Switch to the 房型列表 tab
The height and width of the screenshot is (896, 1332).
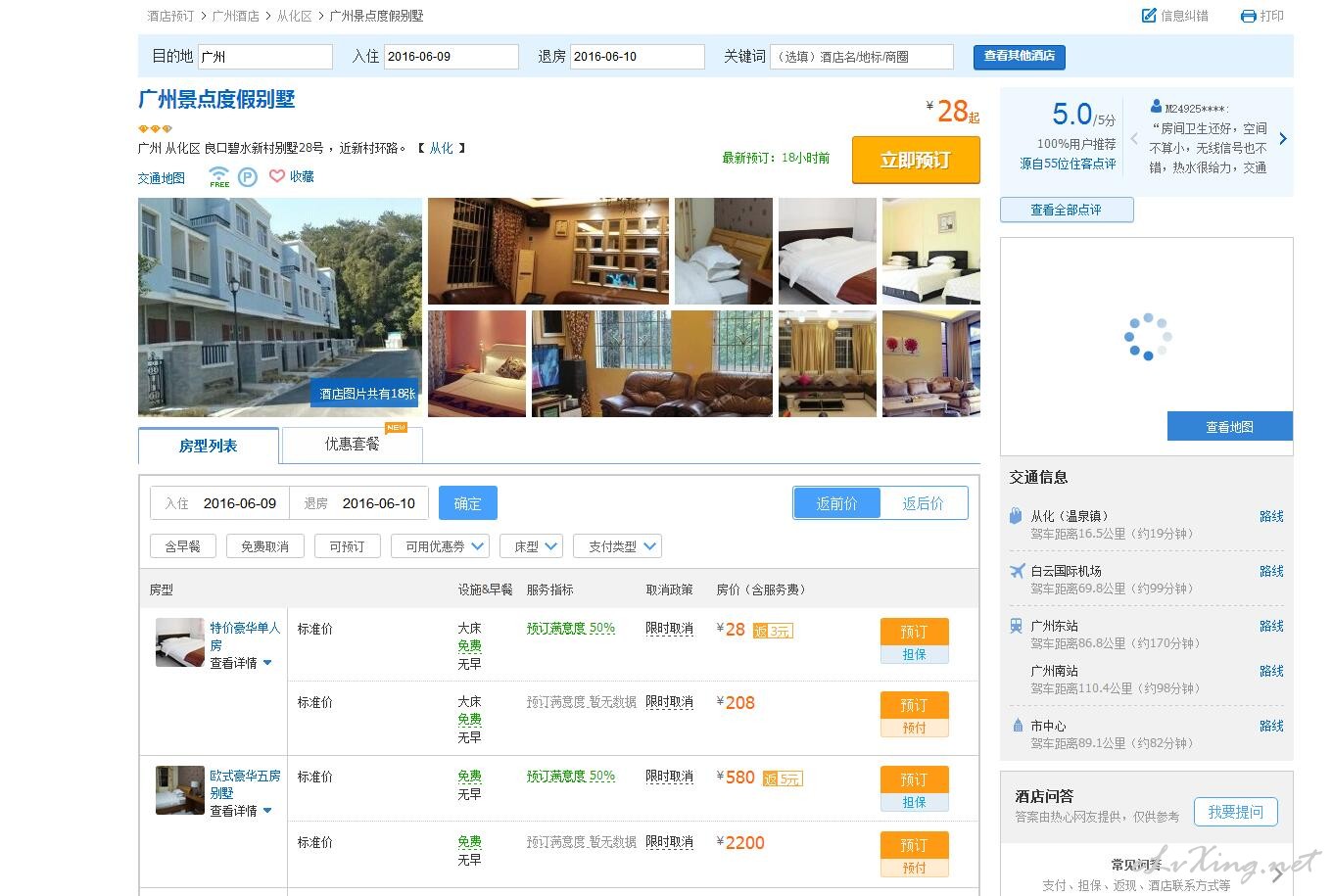pyautogui.click(x=209, y=446)
